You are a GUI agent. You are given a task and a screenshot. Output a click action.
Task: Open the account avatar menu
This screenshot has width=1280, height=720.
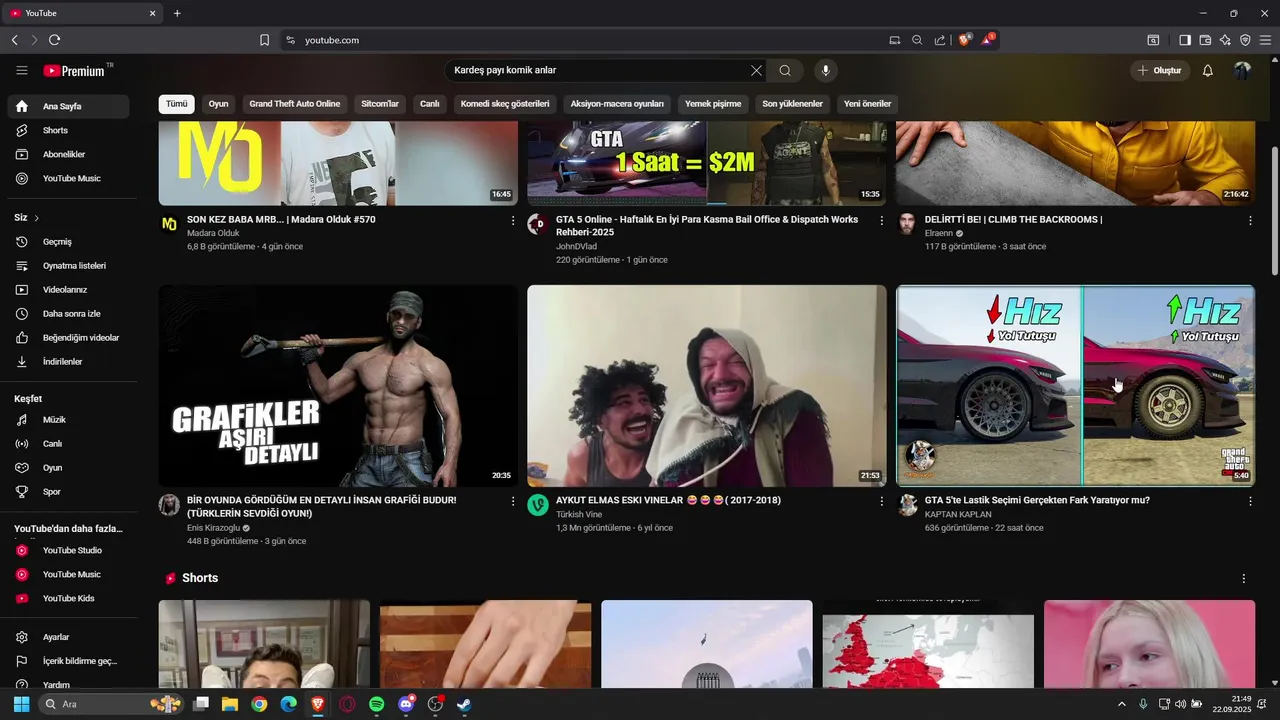(1242, 71)
